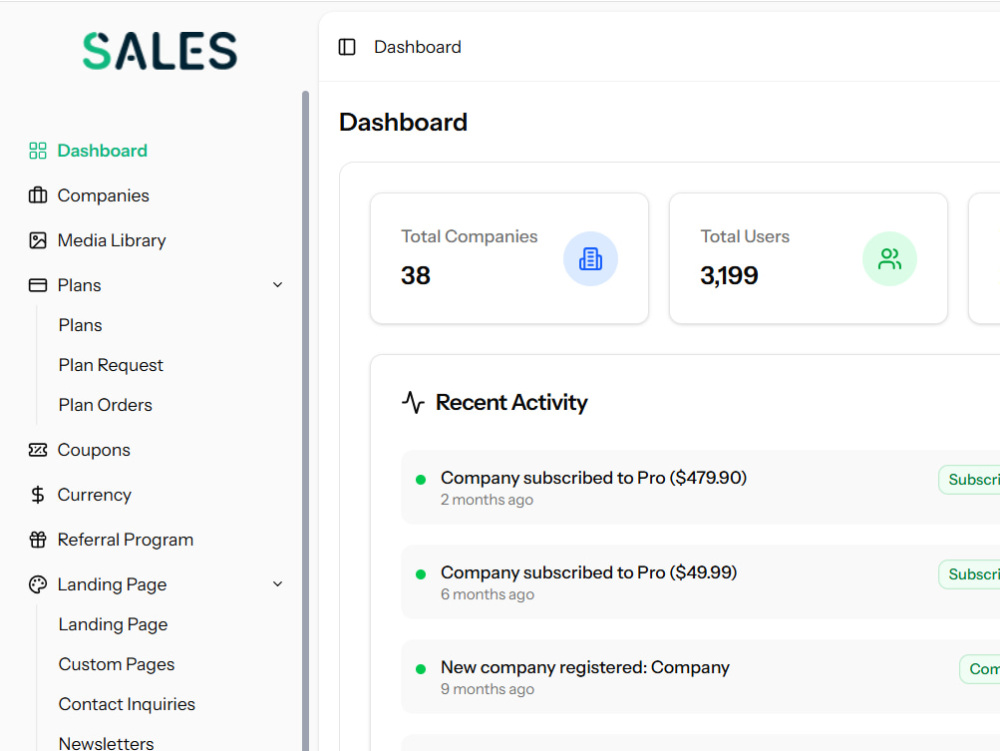The width and height of the screenshot is (1000, 751).
Task: Open Custom Pages
Action: 116,664
